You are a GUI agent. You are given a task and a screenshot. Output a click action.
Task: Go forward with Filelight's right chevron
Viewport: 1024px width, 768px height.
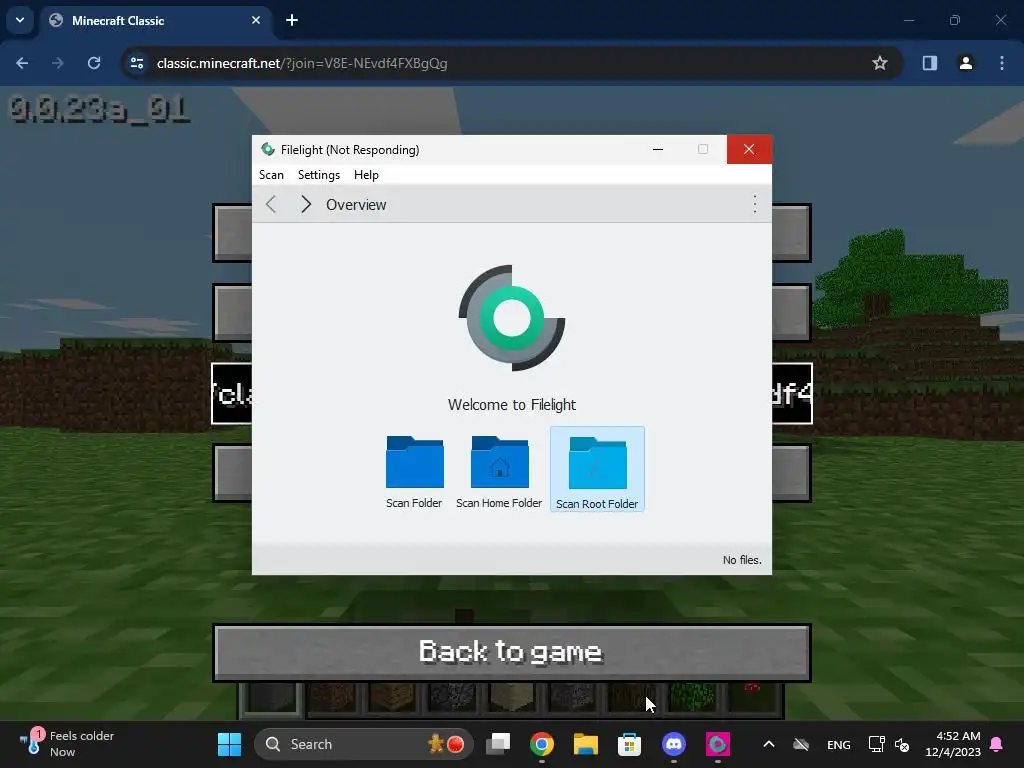[x=306, y=204]
